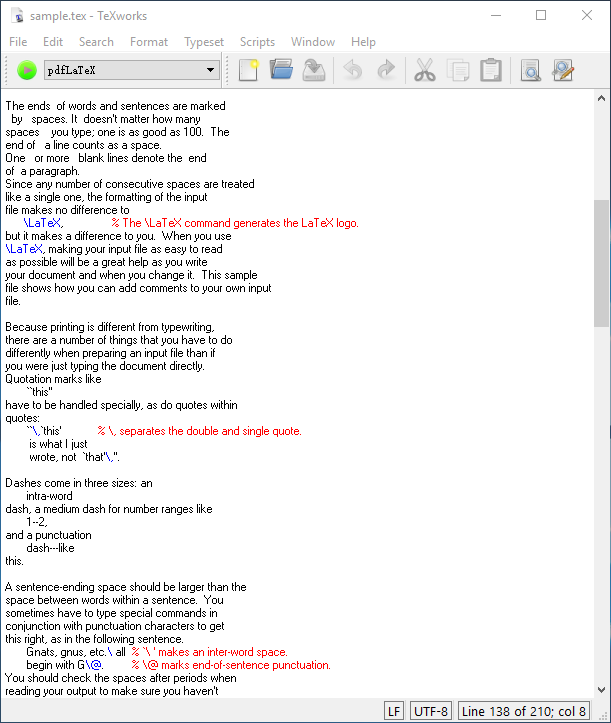Click the text 'intra-word'

click(x=49, y=496)
